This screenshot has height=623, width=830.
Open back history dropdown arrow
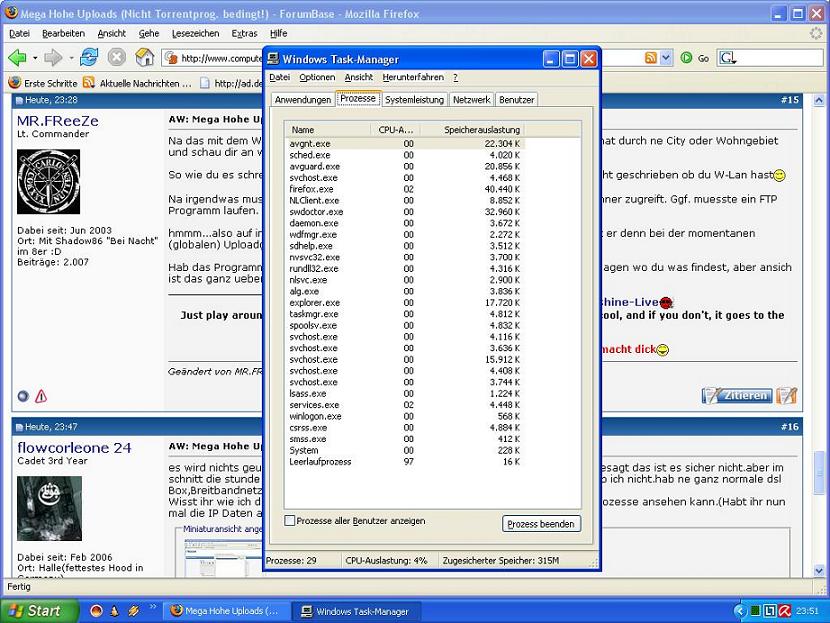35,58
